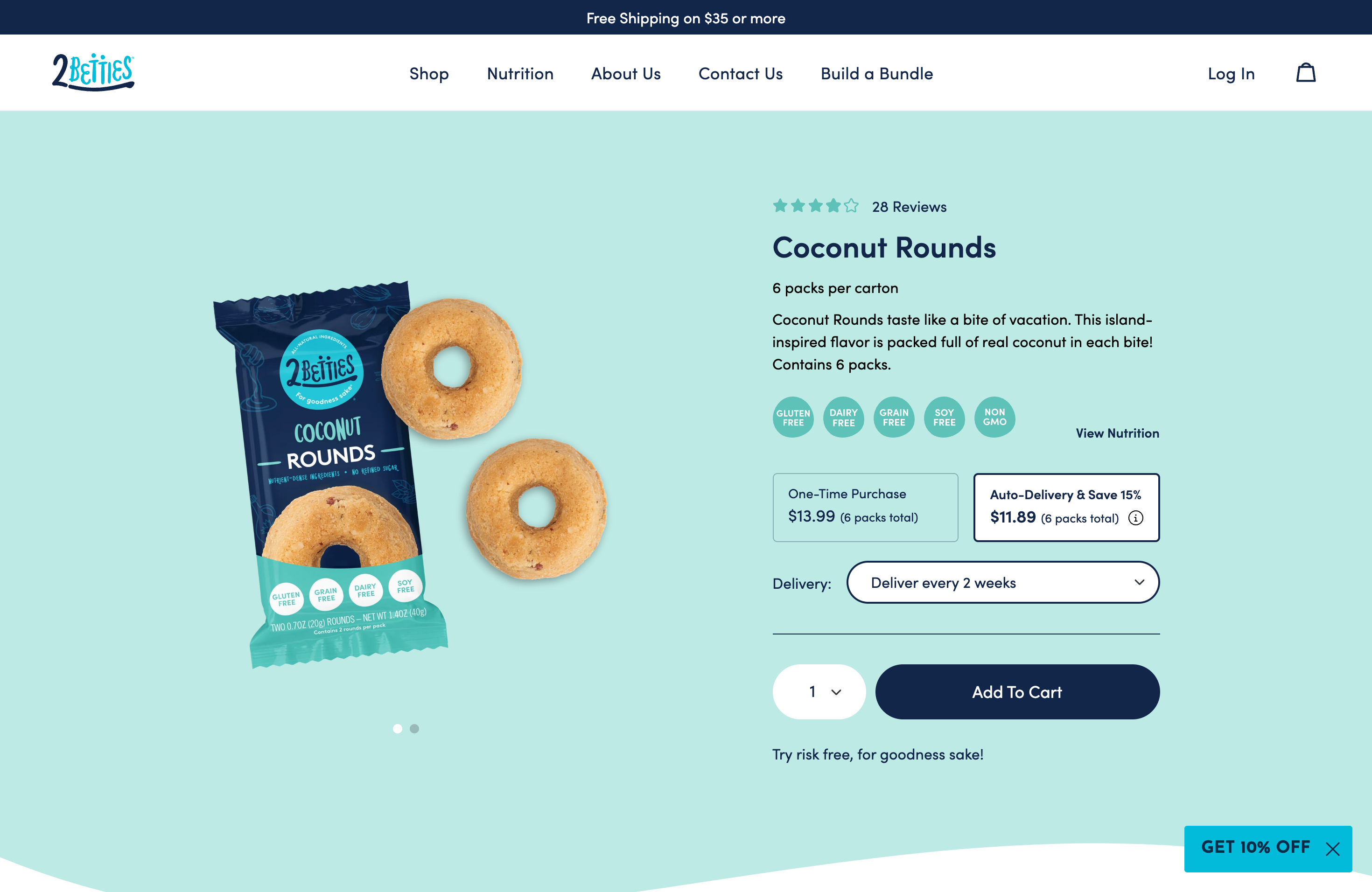Click the Gluten Free badge
Viewport: 1372px width, 892px height.
(x=793, y=417)
